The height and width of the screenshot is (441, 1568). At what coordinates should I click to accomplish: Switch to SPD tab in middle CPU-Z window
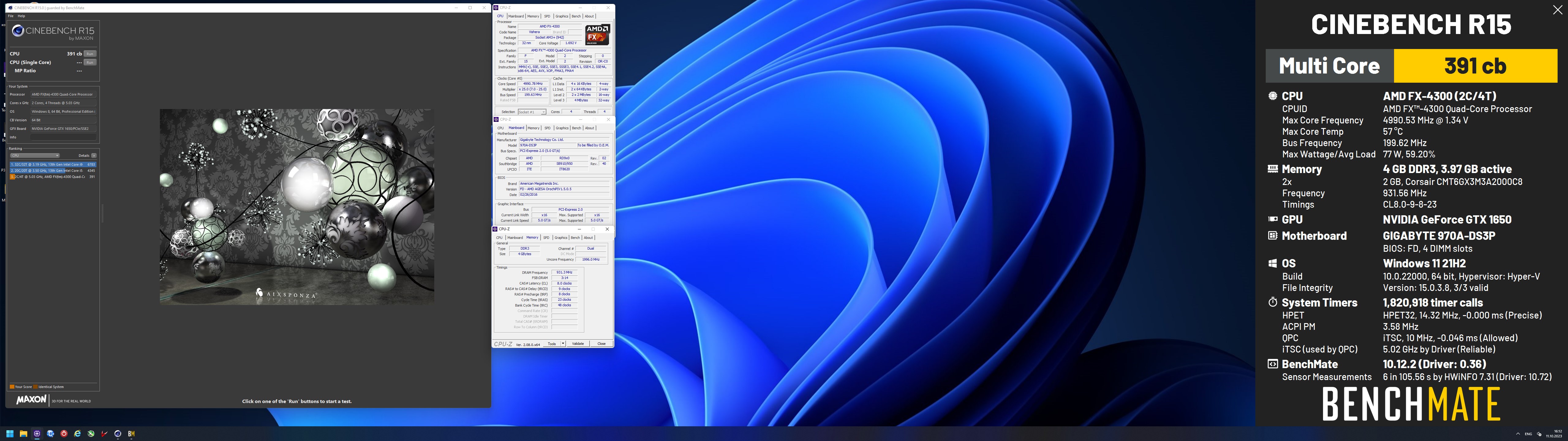point(547,128)
